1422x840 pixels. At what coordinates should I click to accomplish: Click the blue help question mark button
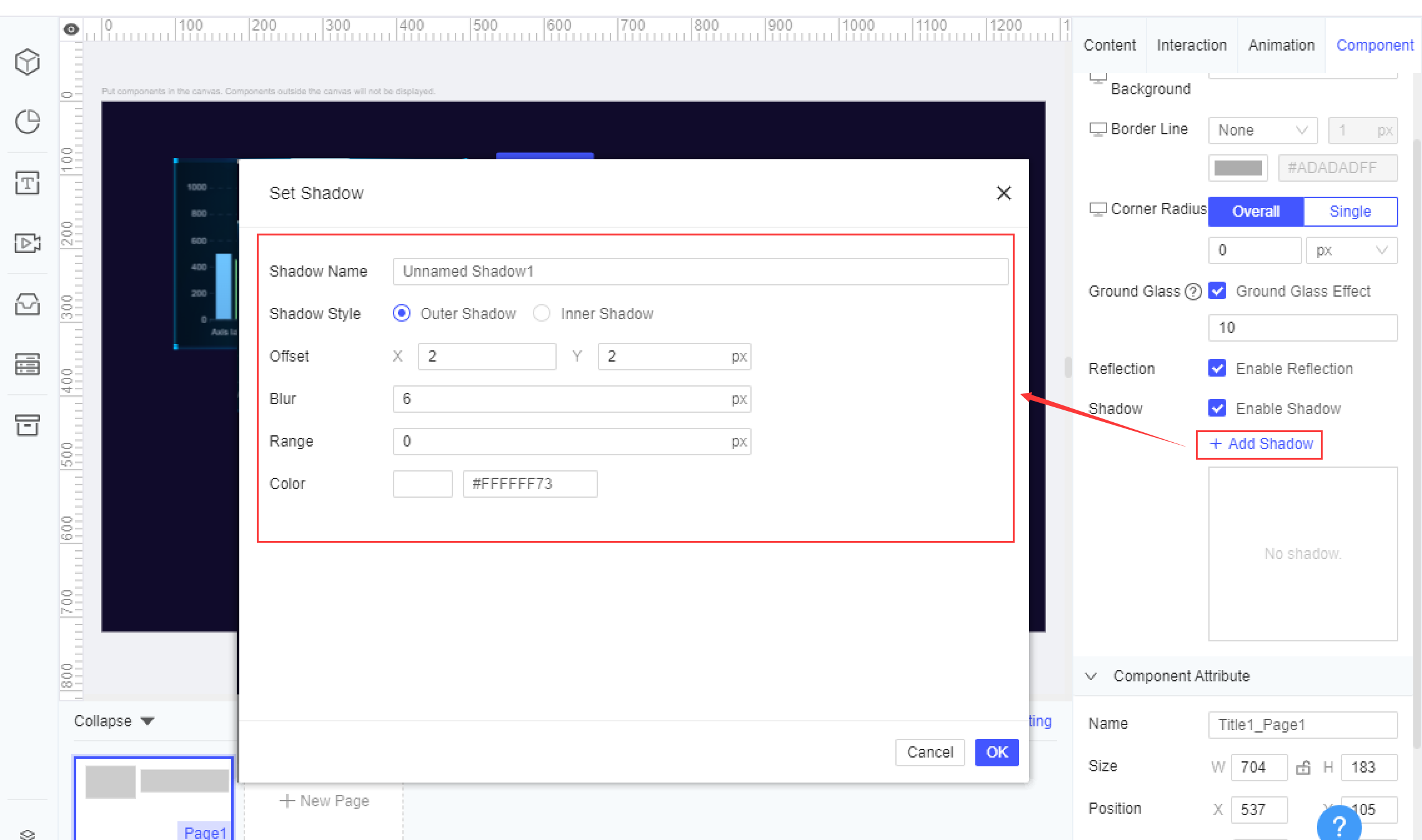[1339, 826]
